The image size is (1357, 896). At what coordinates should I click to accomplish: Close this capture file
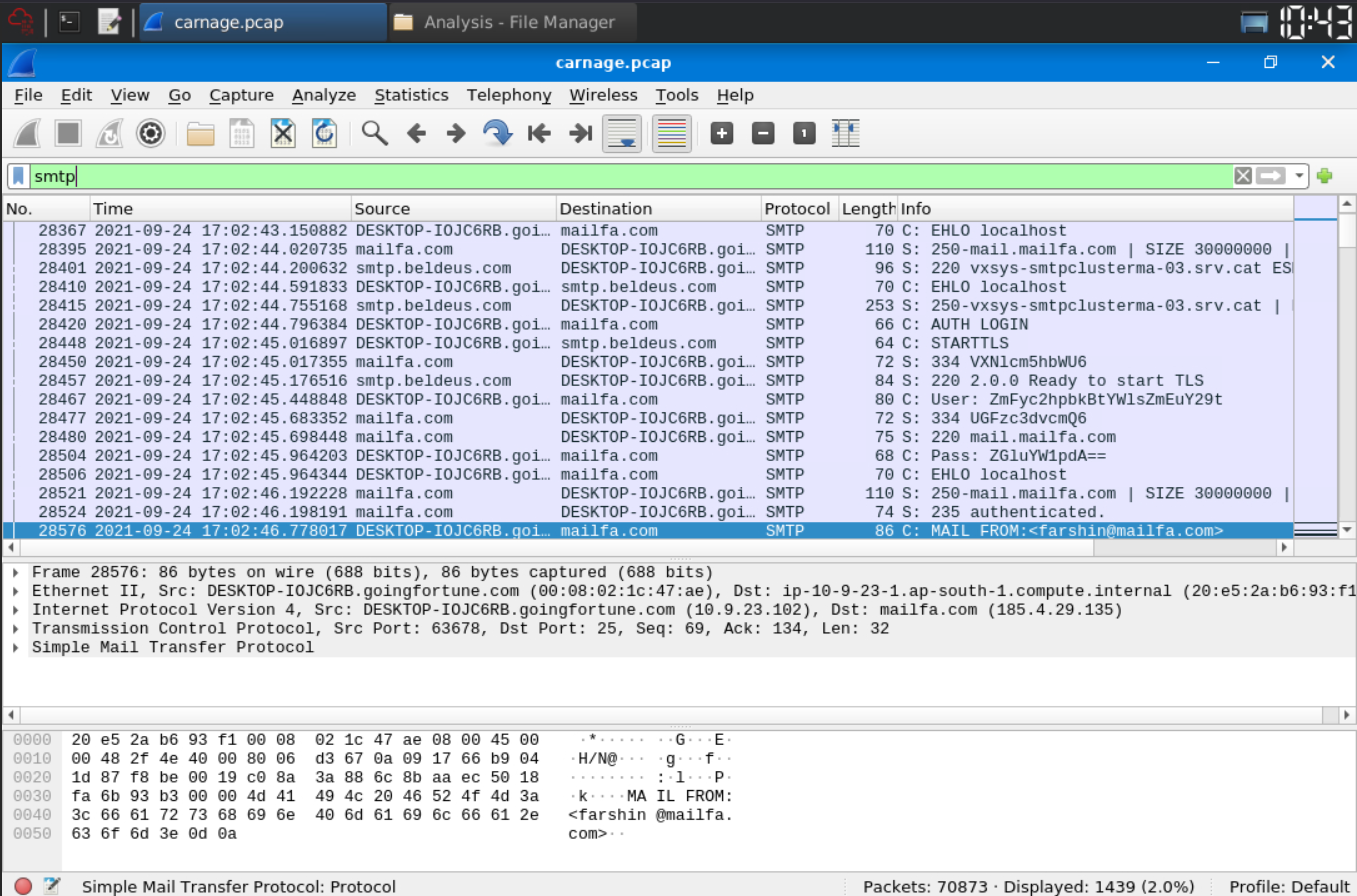tap(283, 133)
